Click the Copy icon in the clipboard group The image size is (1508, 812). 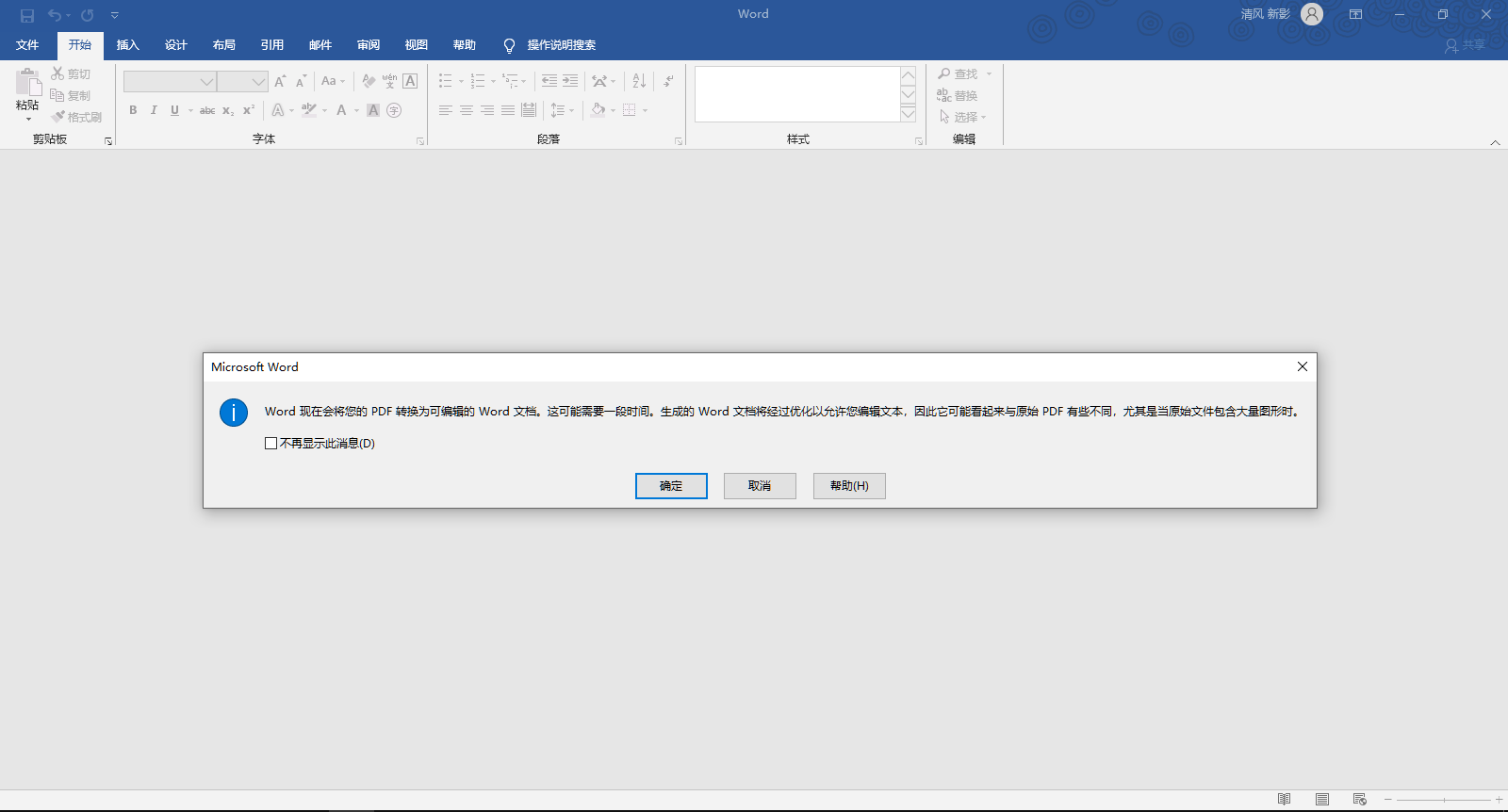57,95
